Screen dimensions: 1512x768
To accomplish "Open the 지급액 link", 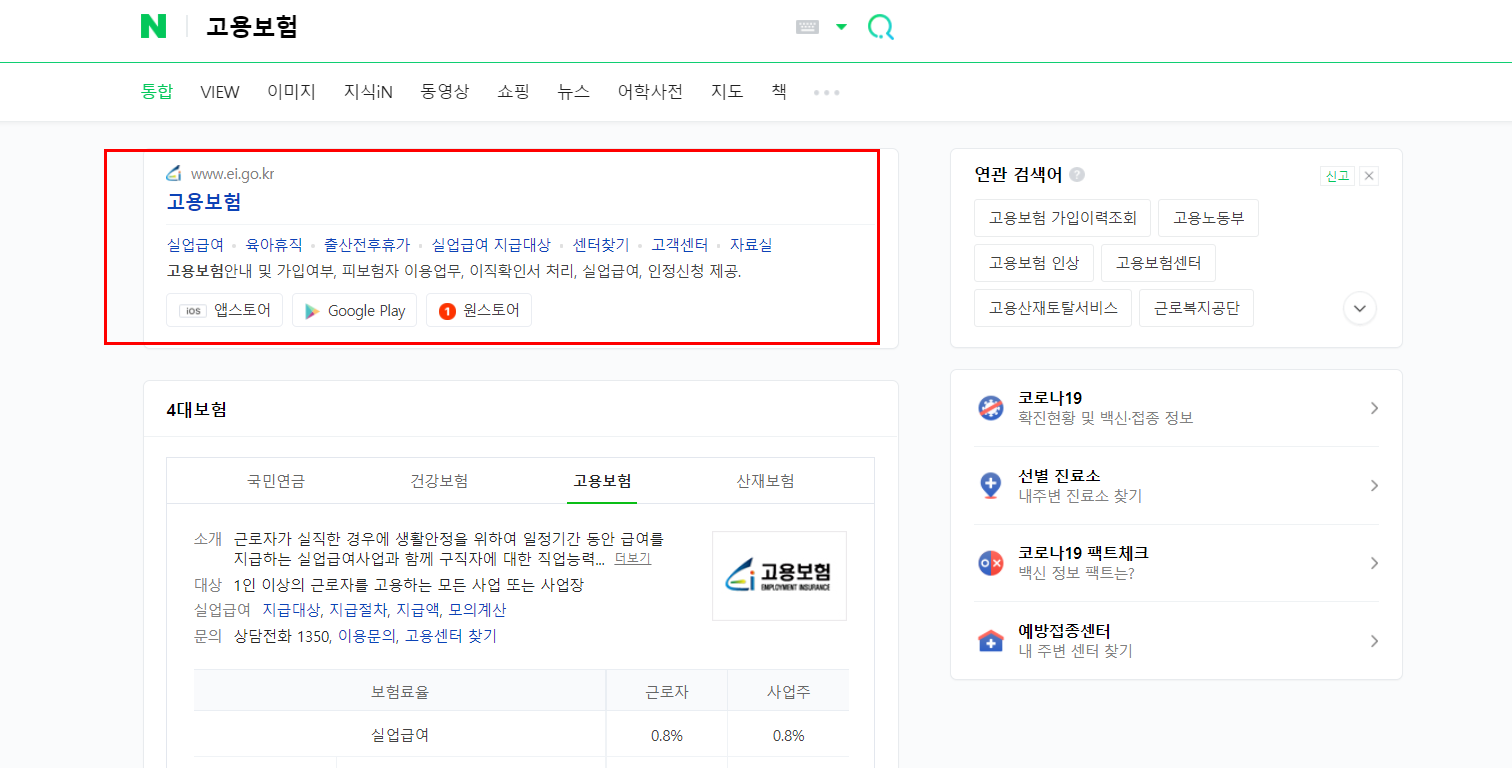I will pos(418,610).
